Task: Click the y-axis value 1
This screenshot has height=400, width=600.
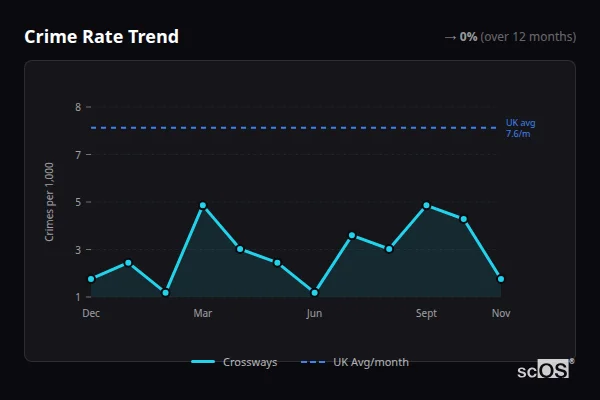Action: tap(78, 297)
